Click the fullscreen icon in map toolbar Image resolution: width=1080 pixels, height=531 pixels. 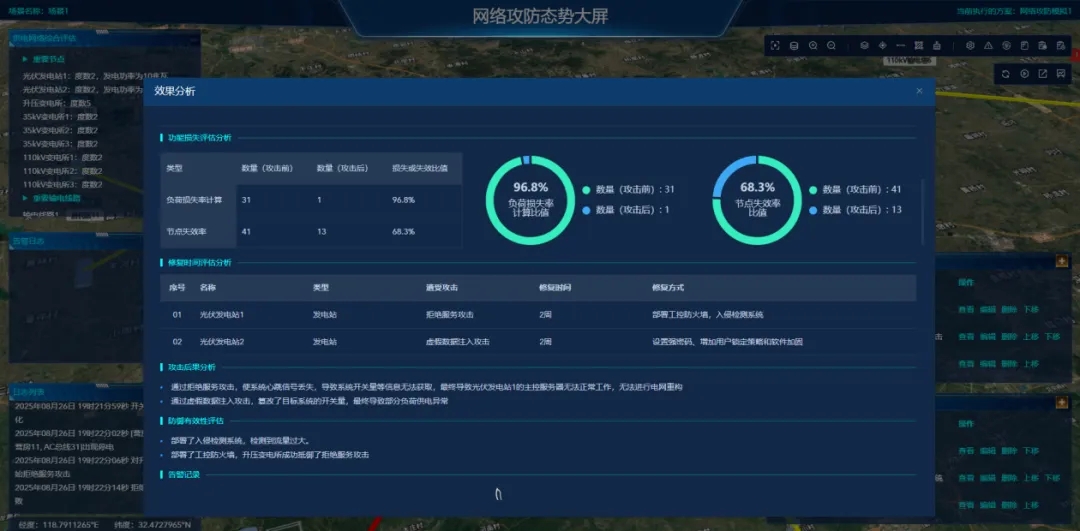[x=775, y=46]
